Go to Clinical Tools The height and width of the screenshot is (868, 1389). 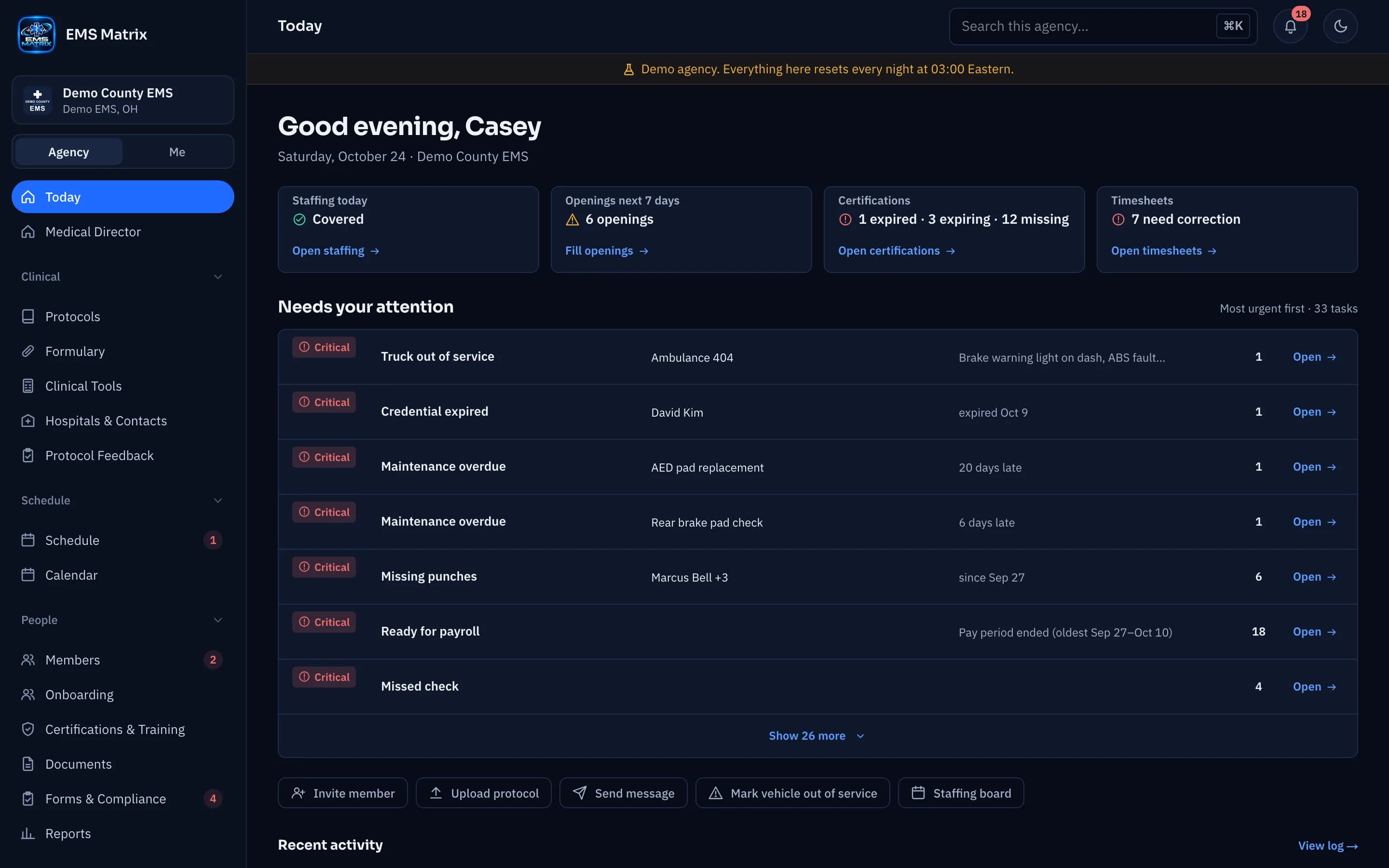(123, 386)
